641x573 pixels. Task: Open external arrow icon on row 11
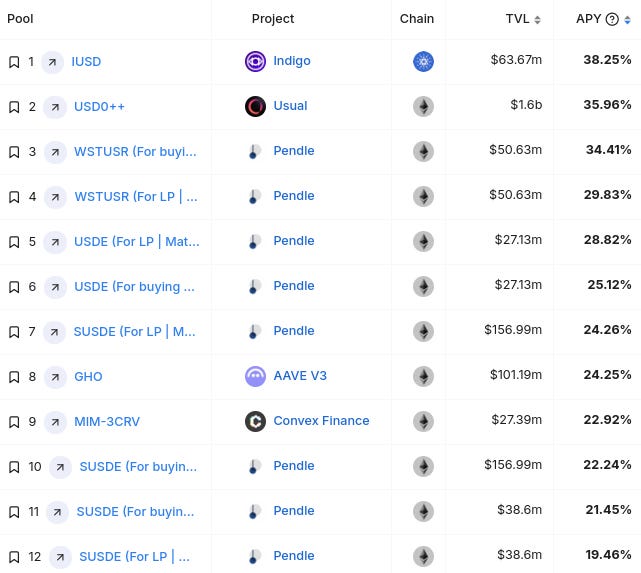pyautogui.click(x=57, y=512)
